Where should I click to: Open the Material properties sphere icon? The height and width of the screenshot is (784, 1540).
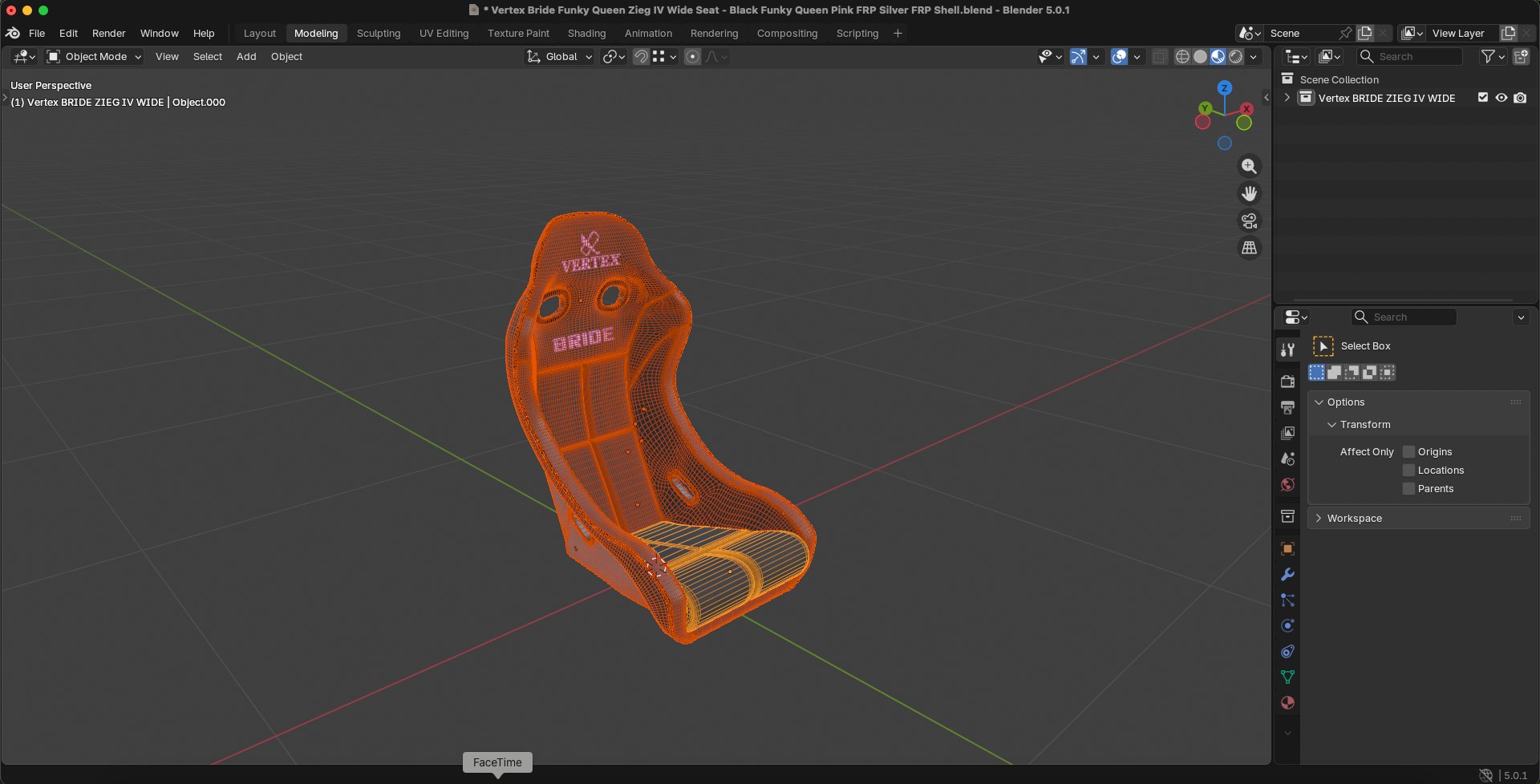(x=1287, y=702)
